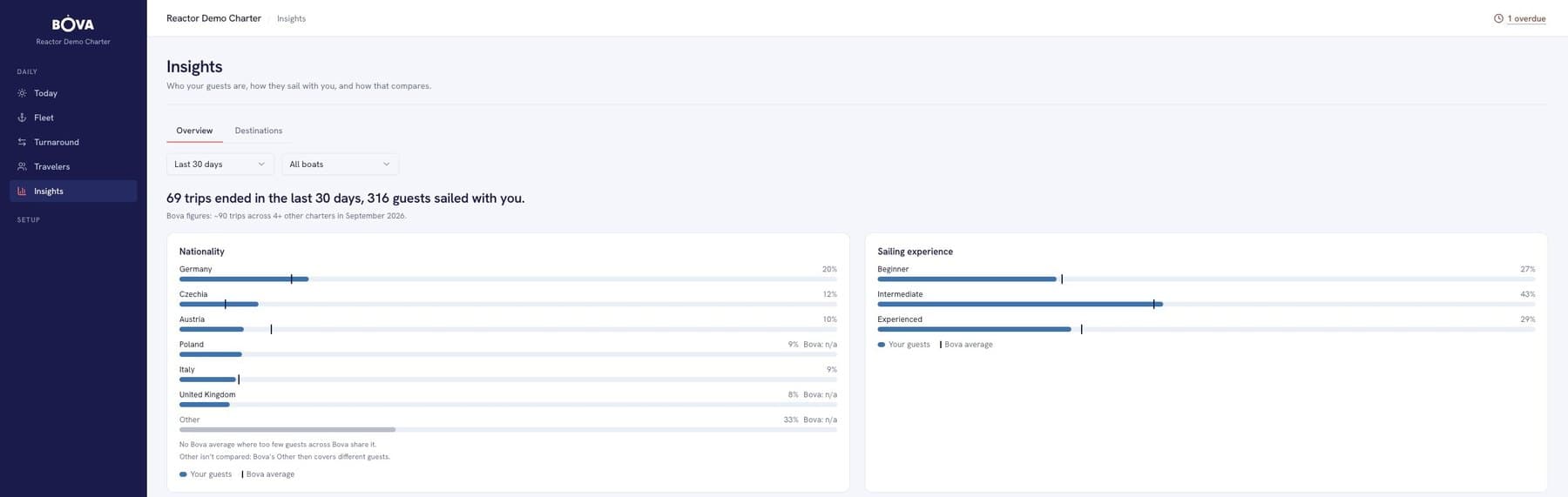Viewport: 1568px width, 497px height.
Task: Click the Experienced label
Action: (900, 319)
